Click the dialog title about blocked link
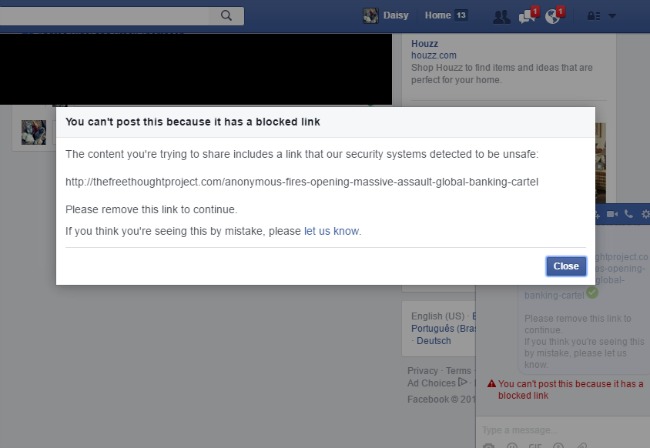 193,122
